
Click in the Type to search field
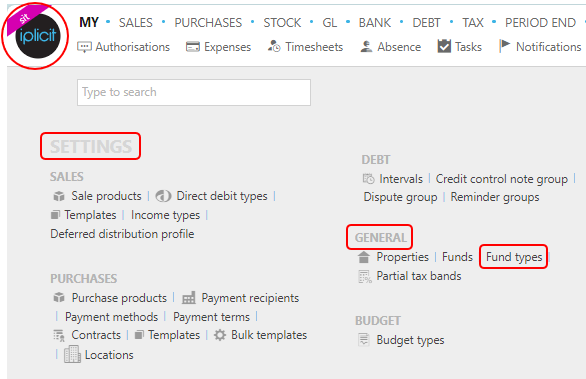[194, 92]
